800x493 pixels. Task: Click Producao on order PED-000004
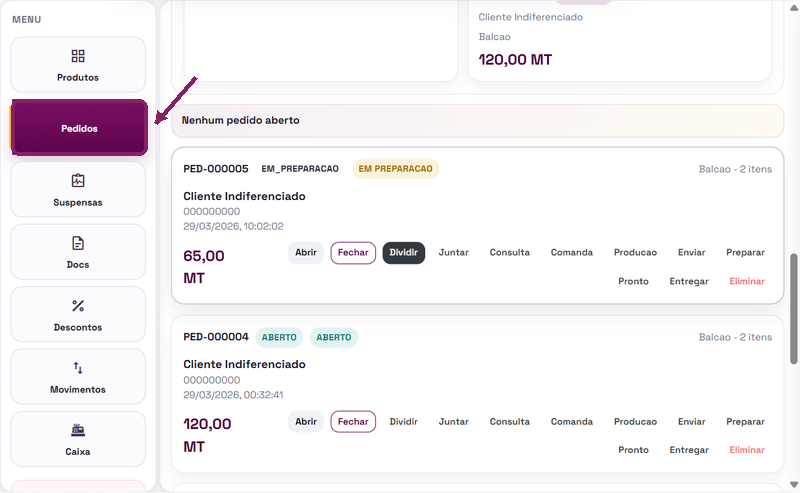635,422
